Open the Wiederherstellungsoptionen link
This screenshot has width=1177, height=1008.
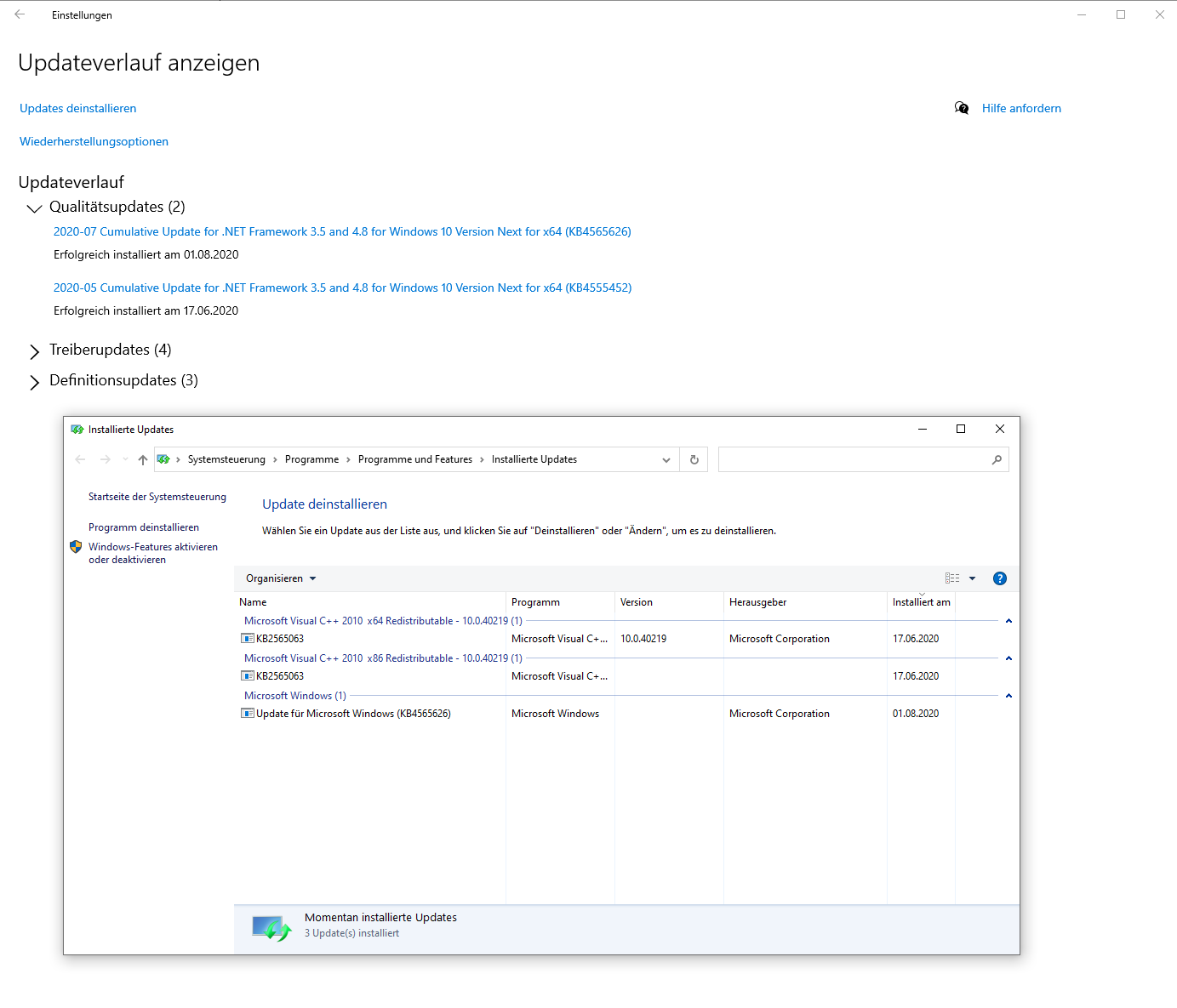tap(94, 141)
